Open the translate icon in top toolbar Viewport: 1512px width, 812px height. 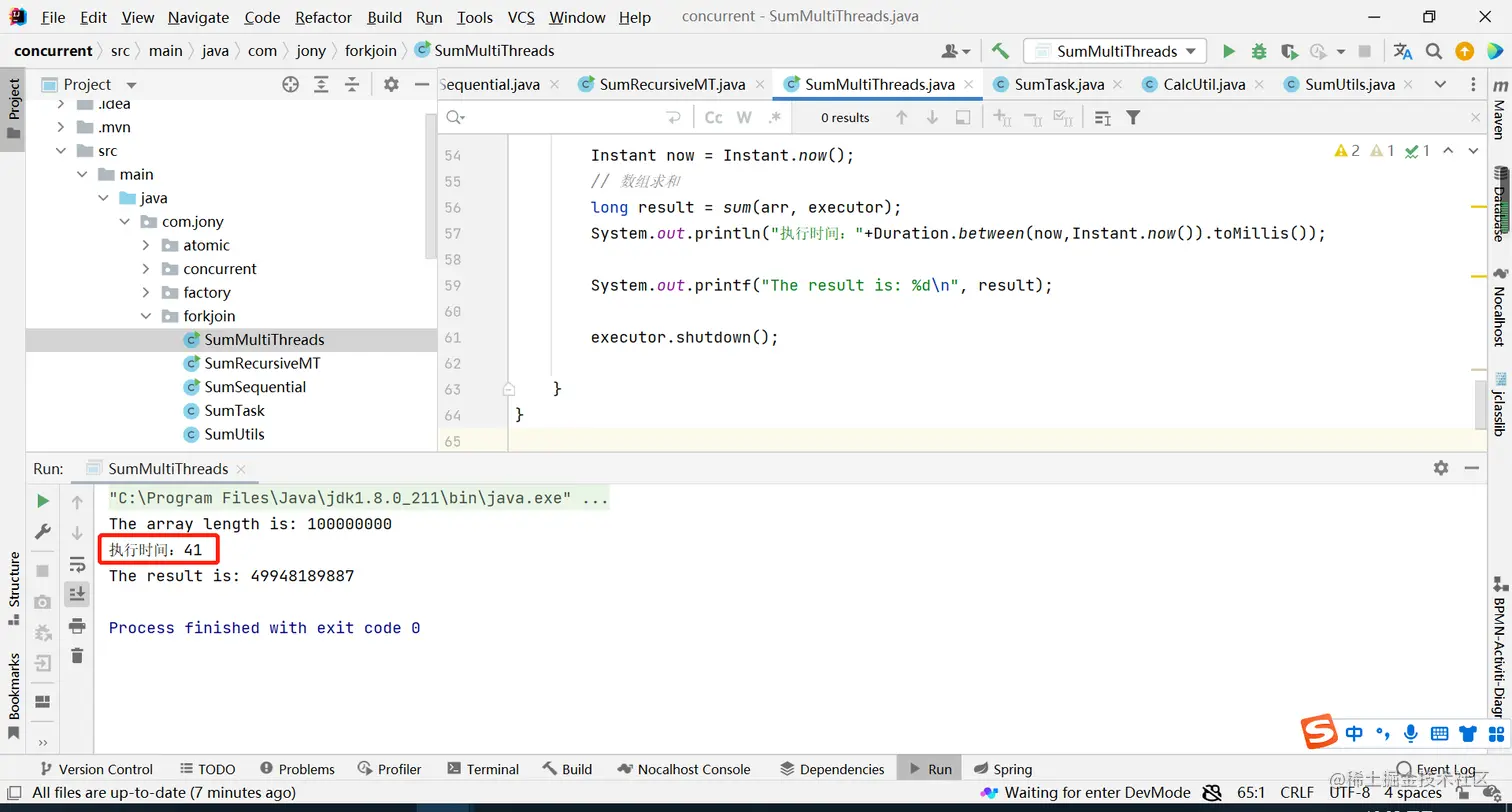[1403, 51]
